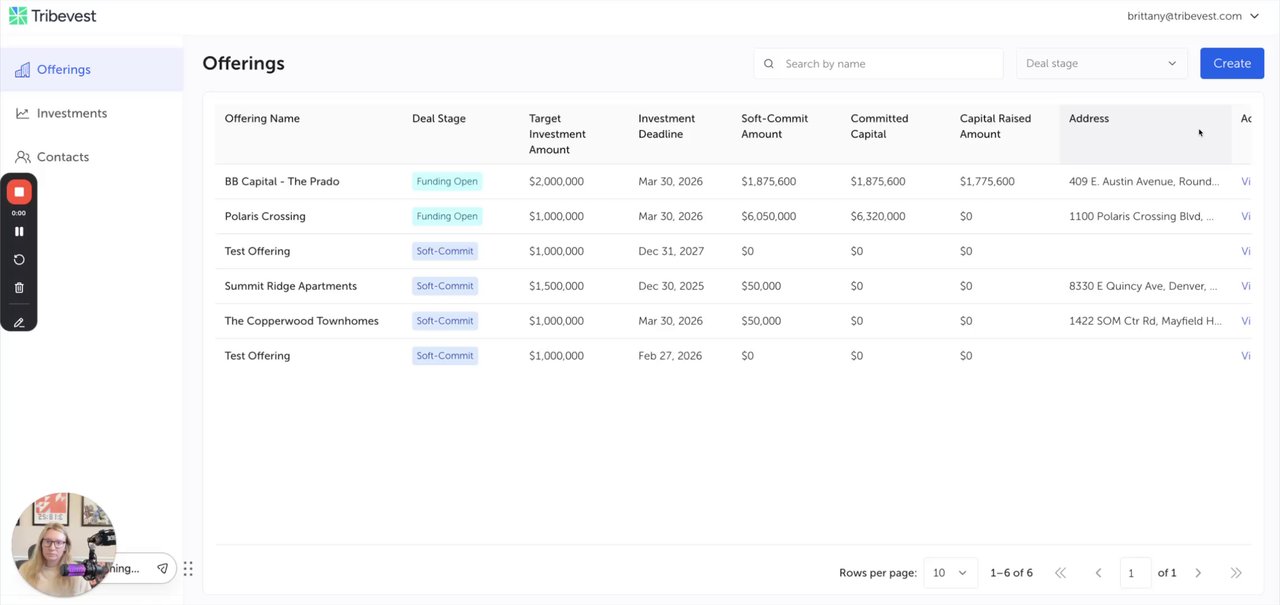
Task: Click the Search by name field
Action: pyautogui.click(x=888, y=64)
